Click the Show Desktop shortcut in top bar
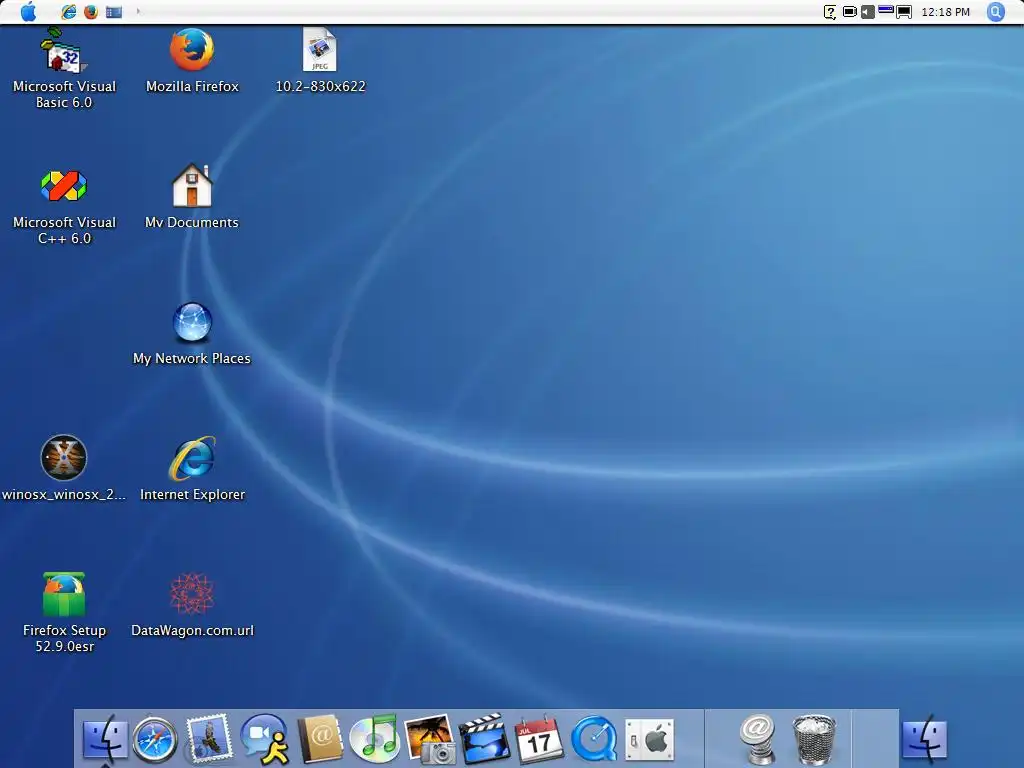This screenshot has width=1024, height=768. 114,12
